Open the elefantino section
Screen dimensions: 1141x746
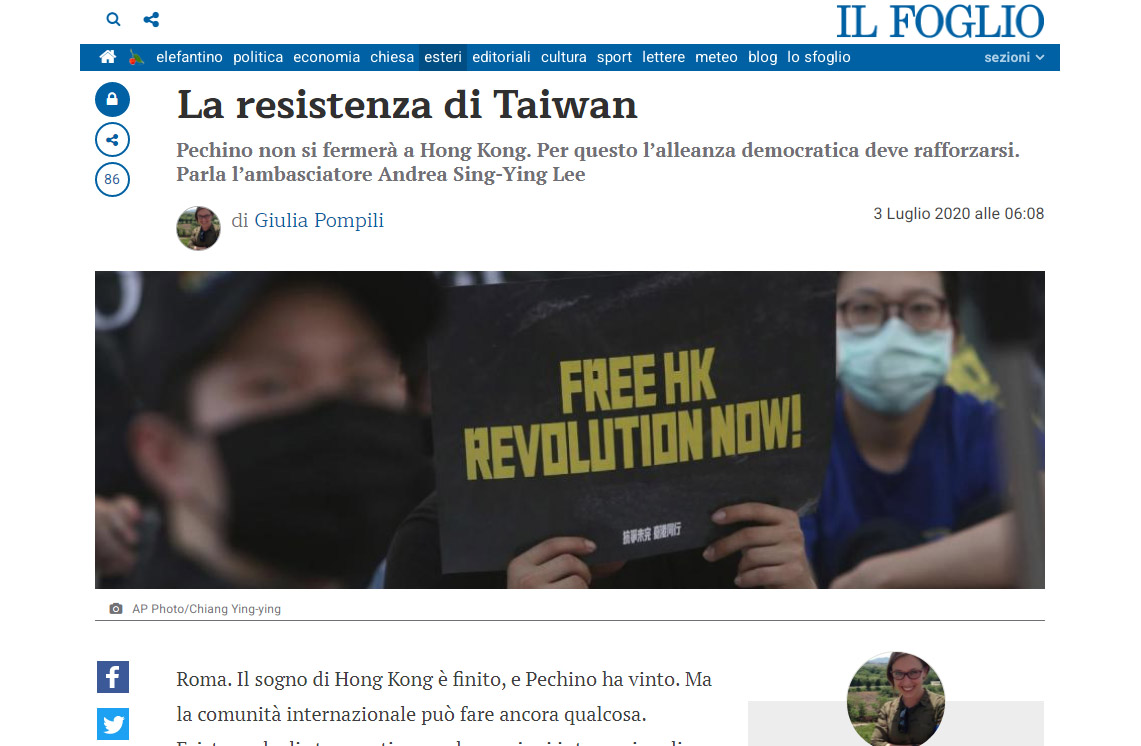(x=189, y=57)
